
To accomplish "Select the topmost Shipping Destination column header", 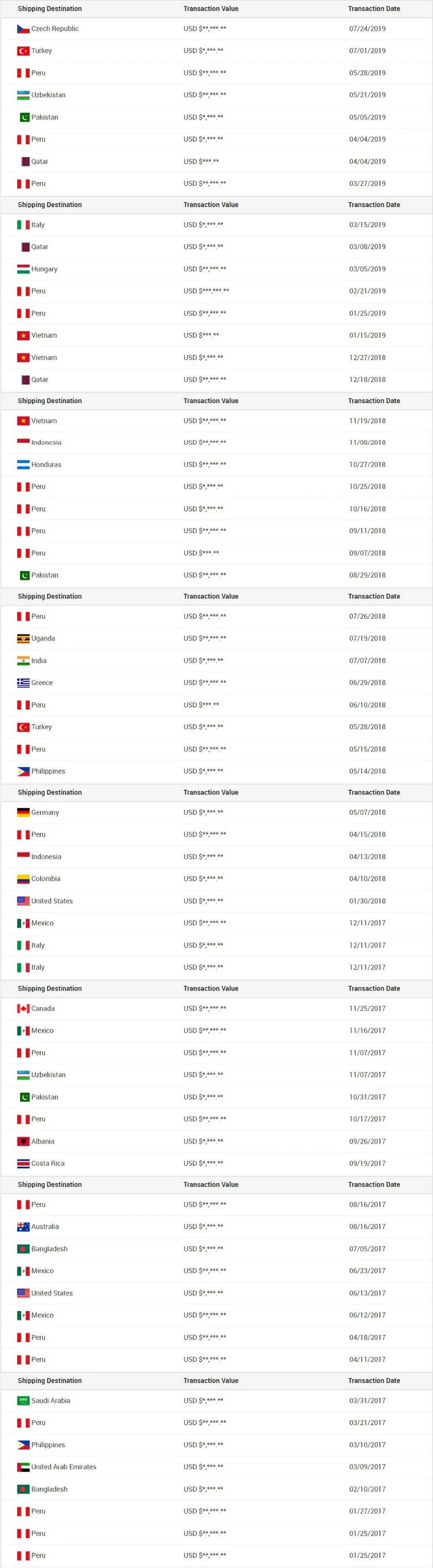I will pyautogui.click(x=49, y=8).
